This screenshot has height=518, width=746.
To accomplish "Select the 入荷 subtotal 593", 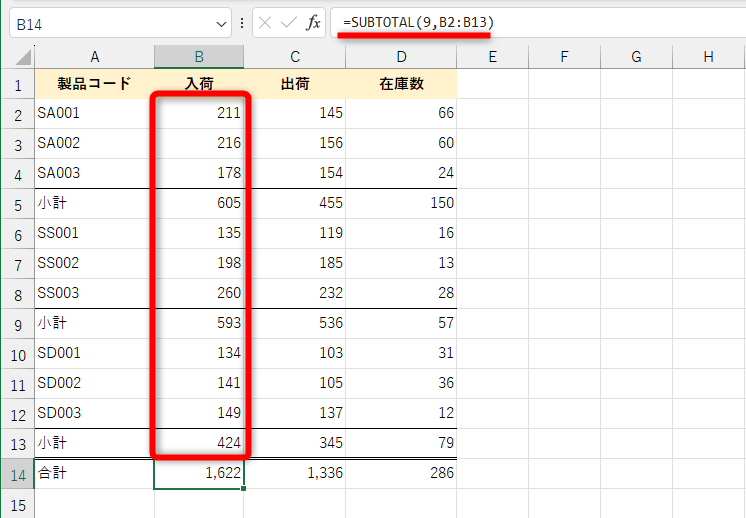I will pos(199,323).
